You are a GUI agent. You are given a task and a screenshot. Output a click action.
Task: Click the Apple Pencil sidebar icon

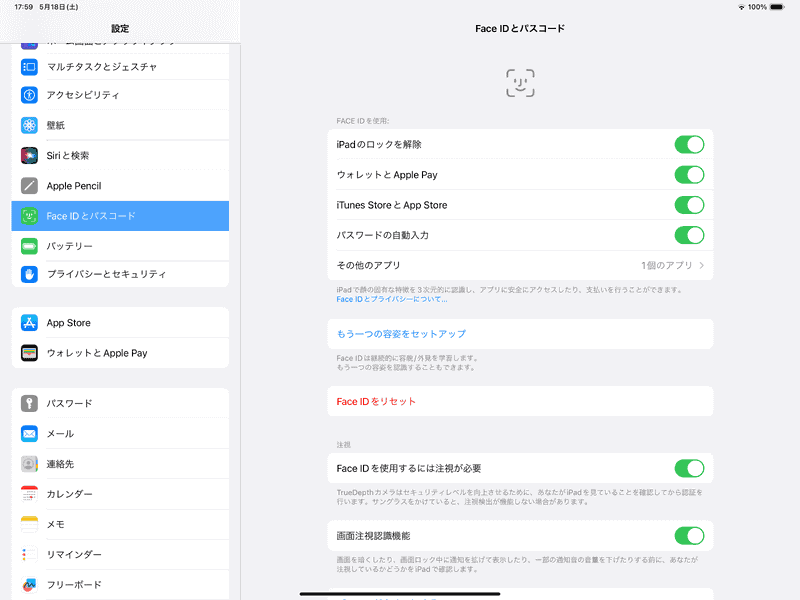coord(30,185)
